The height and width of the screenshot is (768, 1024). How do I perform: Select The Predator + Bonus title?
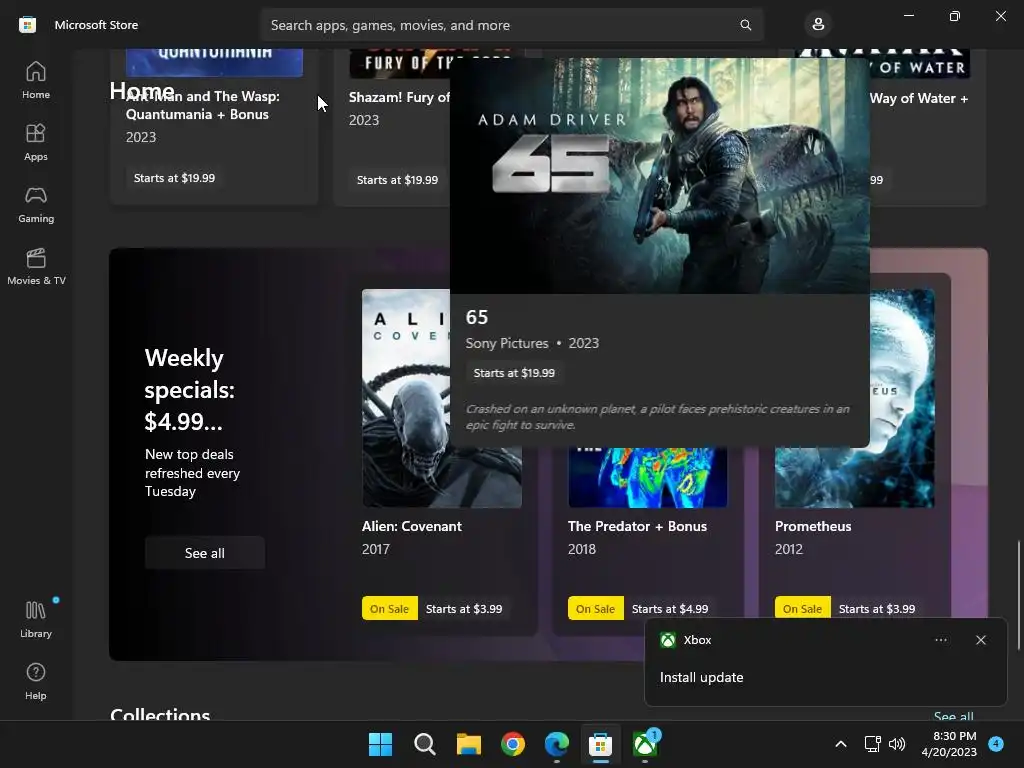coord(637,526)
